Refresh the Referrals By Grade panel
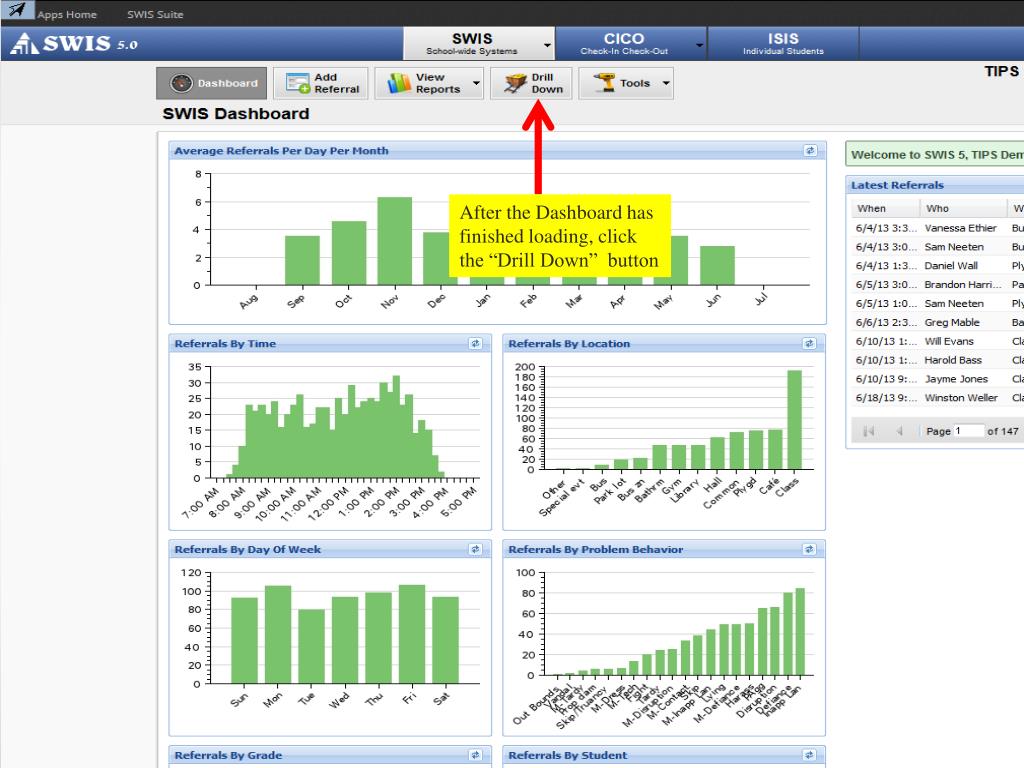This screenshot has width=1024, height=768. coord(475,755)
